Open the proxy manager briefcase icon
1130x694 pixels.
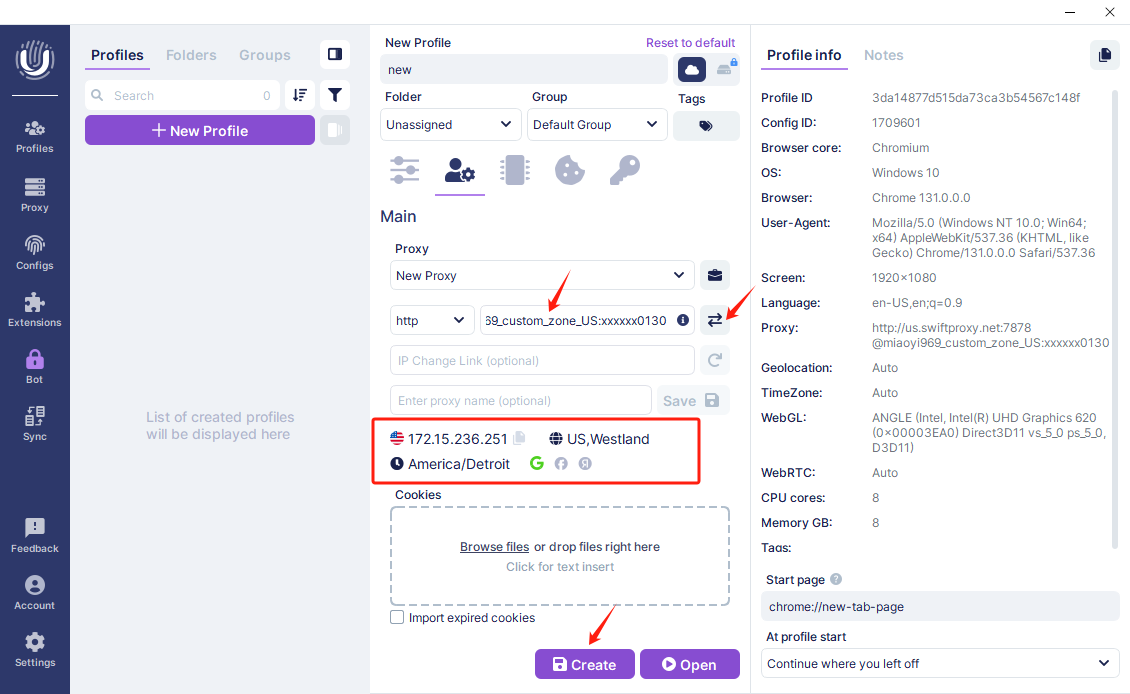714,275
